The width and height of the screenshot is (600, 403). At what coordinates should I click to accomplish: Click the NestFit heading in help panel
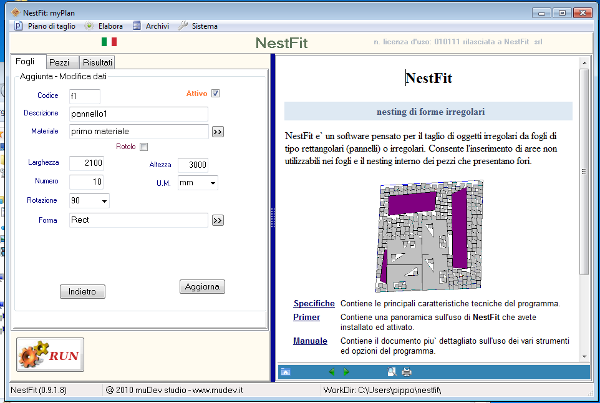click(429, 78)
